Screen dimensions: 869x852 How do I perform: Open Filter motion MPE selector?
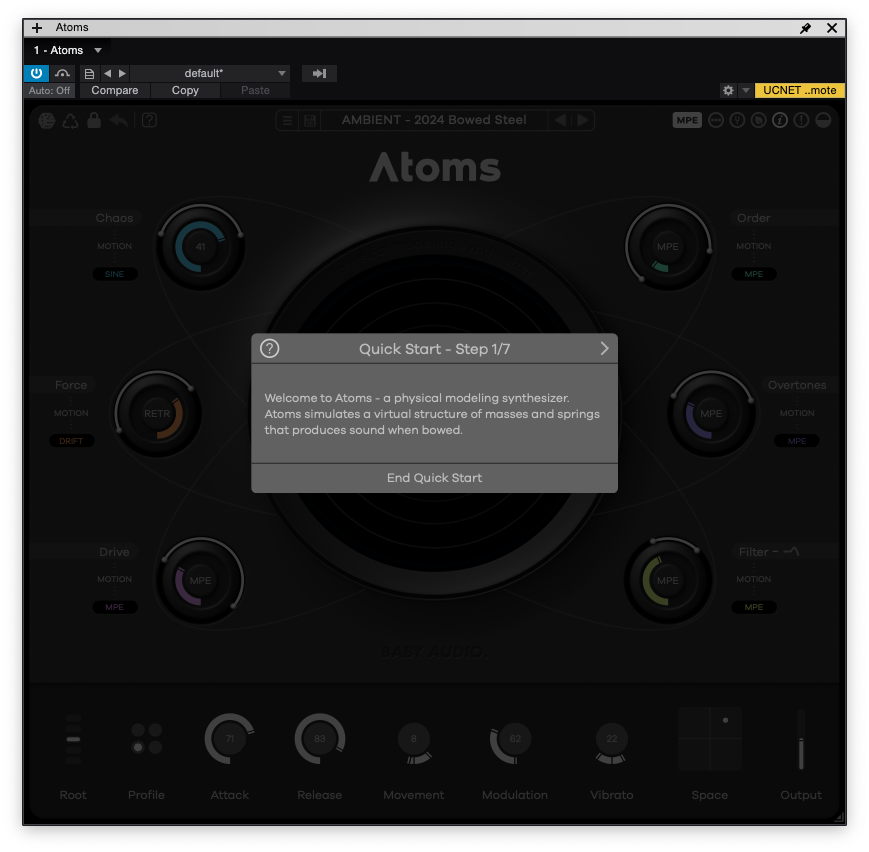(754, 607)
